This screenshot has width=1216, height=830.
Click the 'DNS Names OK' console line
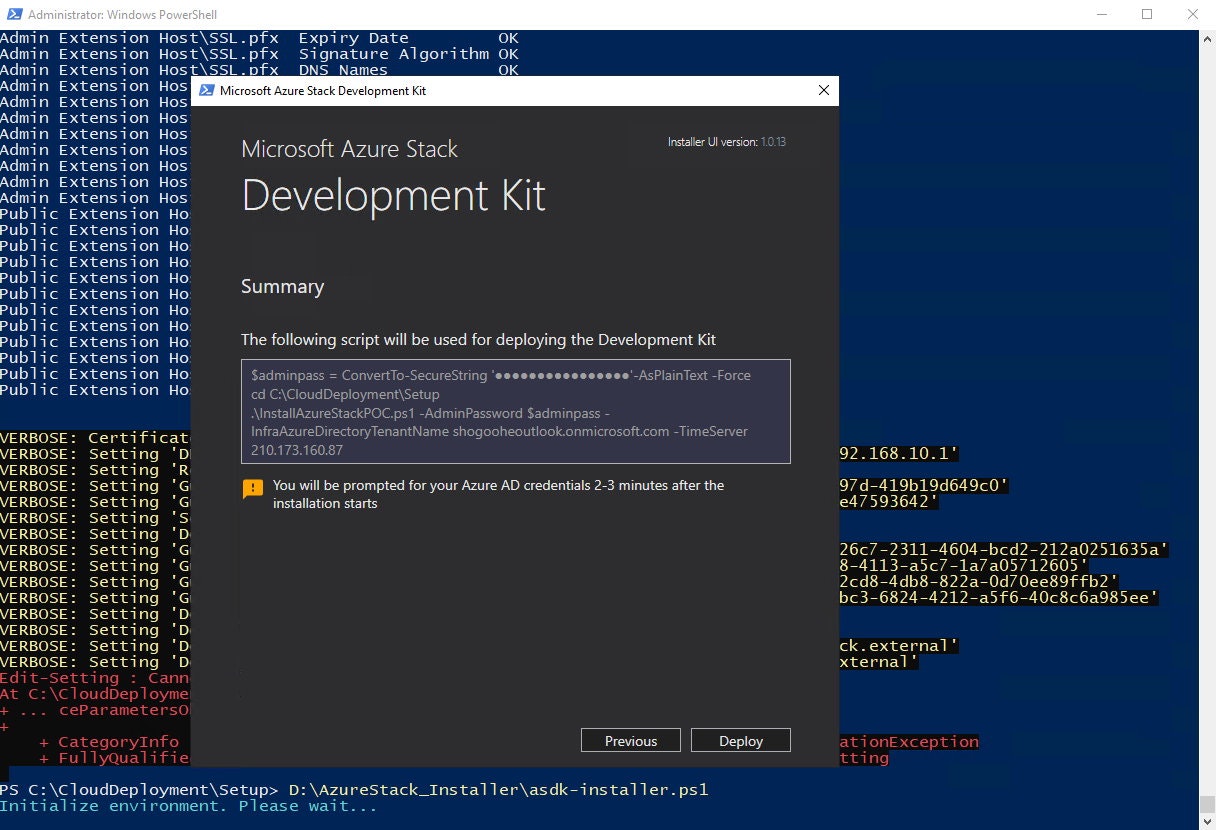(260, 70)
